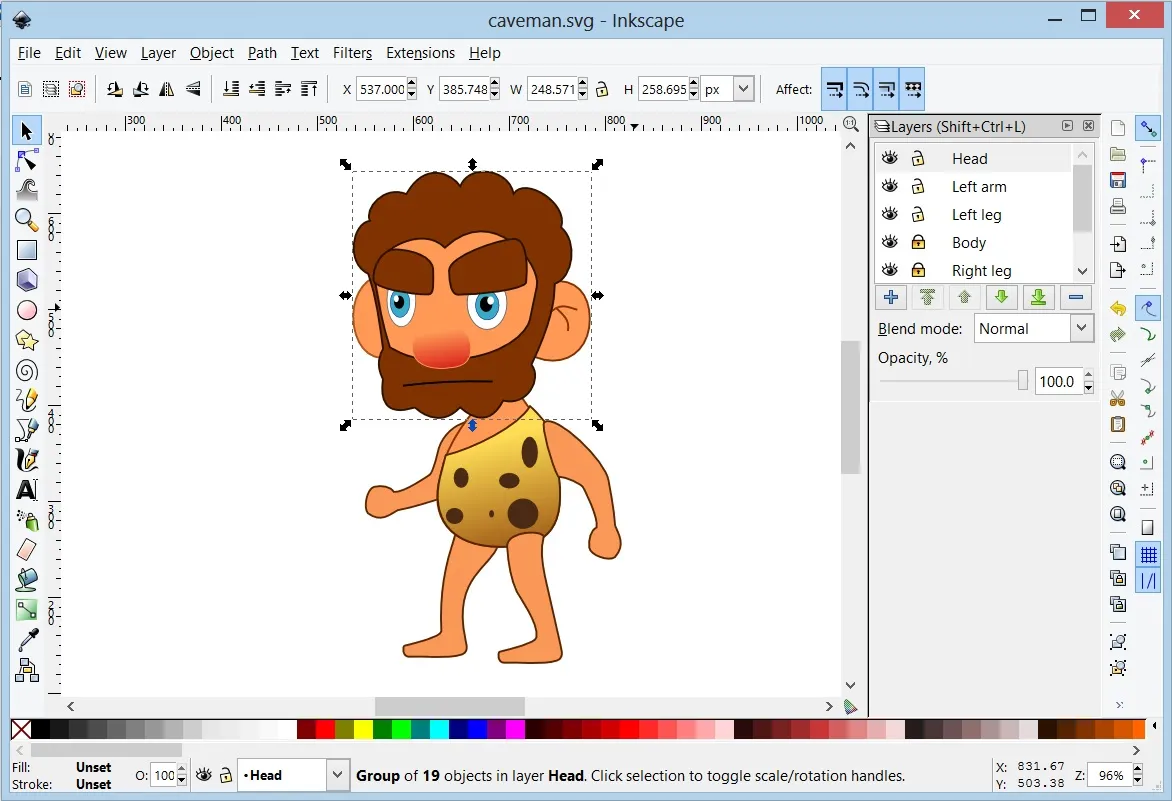Image resolution: width=1172 pixels, height=801 pixels.
Task: Click the no-color X swatch
Action: [21, 729]
